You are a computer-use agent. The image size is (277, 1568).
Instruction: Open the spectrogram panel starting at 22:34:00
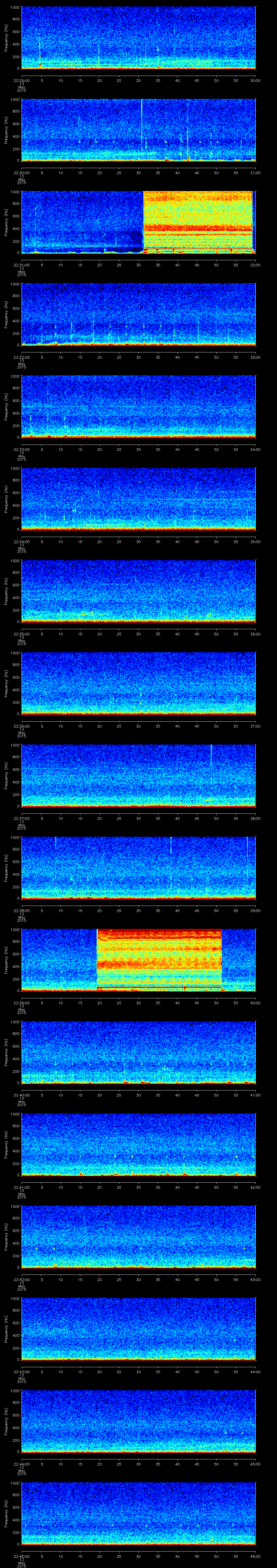[138, 499]
